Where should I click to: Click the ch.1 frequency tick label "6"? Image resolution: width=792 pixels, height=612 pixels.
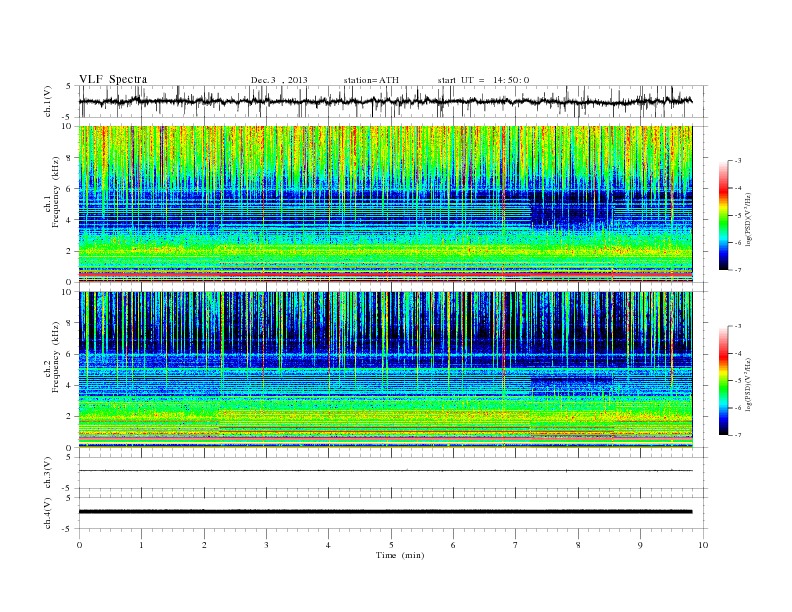click(x=69, y=189)
